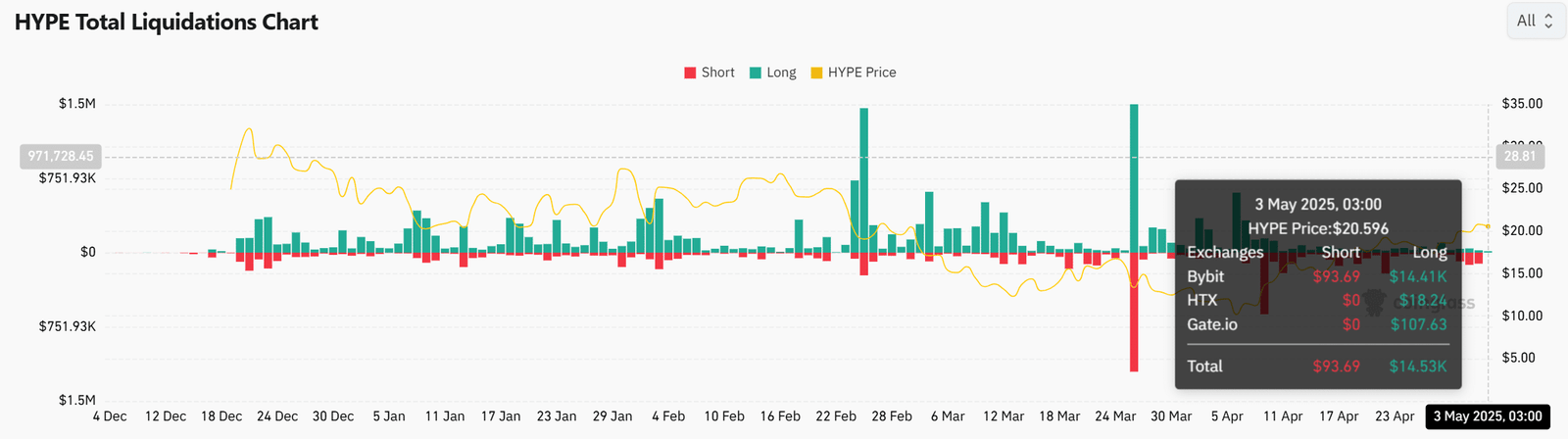Toggle the Long series in legend
The image size is (1568, 439).
[x=773, y=73]
